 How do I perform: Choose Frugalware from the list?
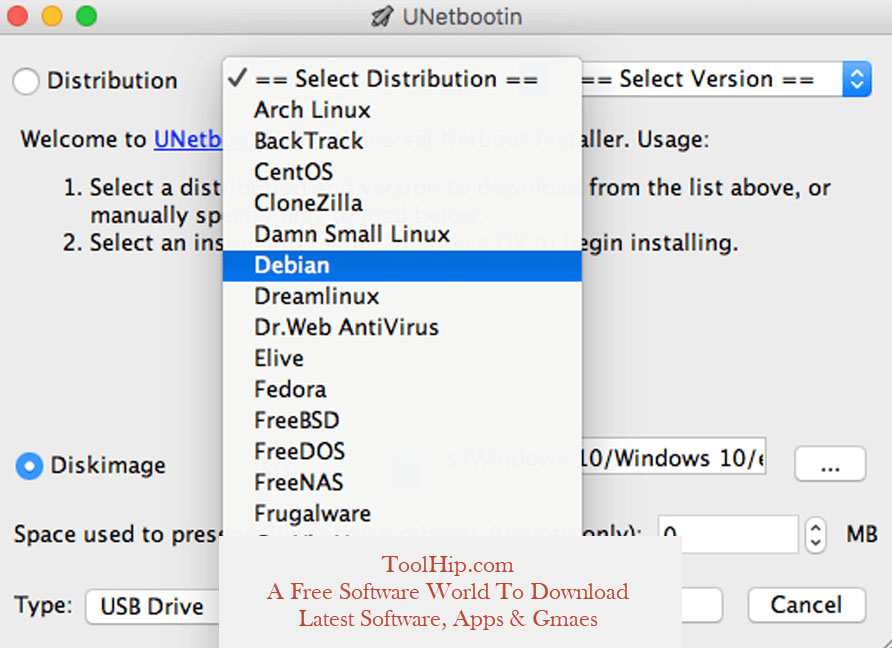[402, 514]
